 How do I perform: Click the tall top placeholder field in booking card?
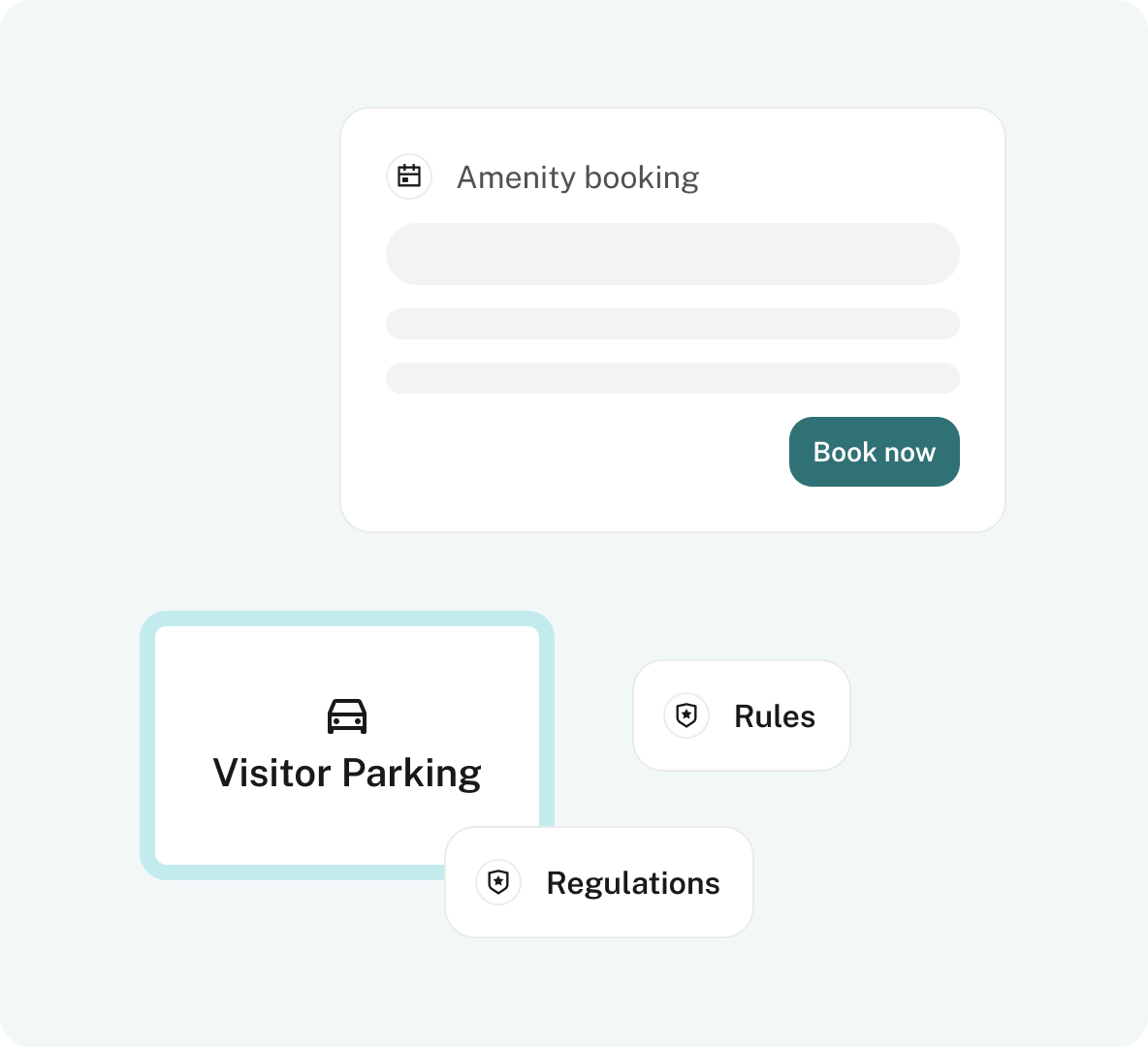[673, 254]
